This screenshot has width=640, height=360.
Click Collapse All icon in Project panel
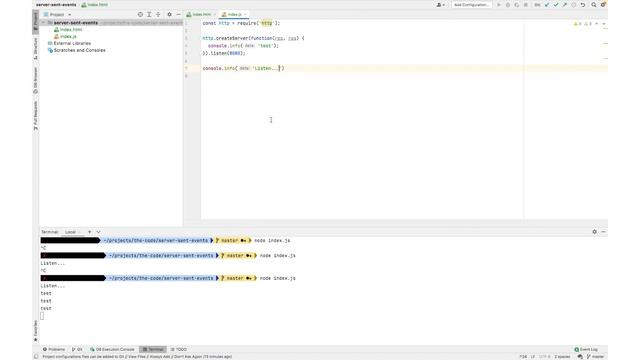coord(158,14)
